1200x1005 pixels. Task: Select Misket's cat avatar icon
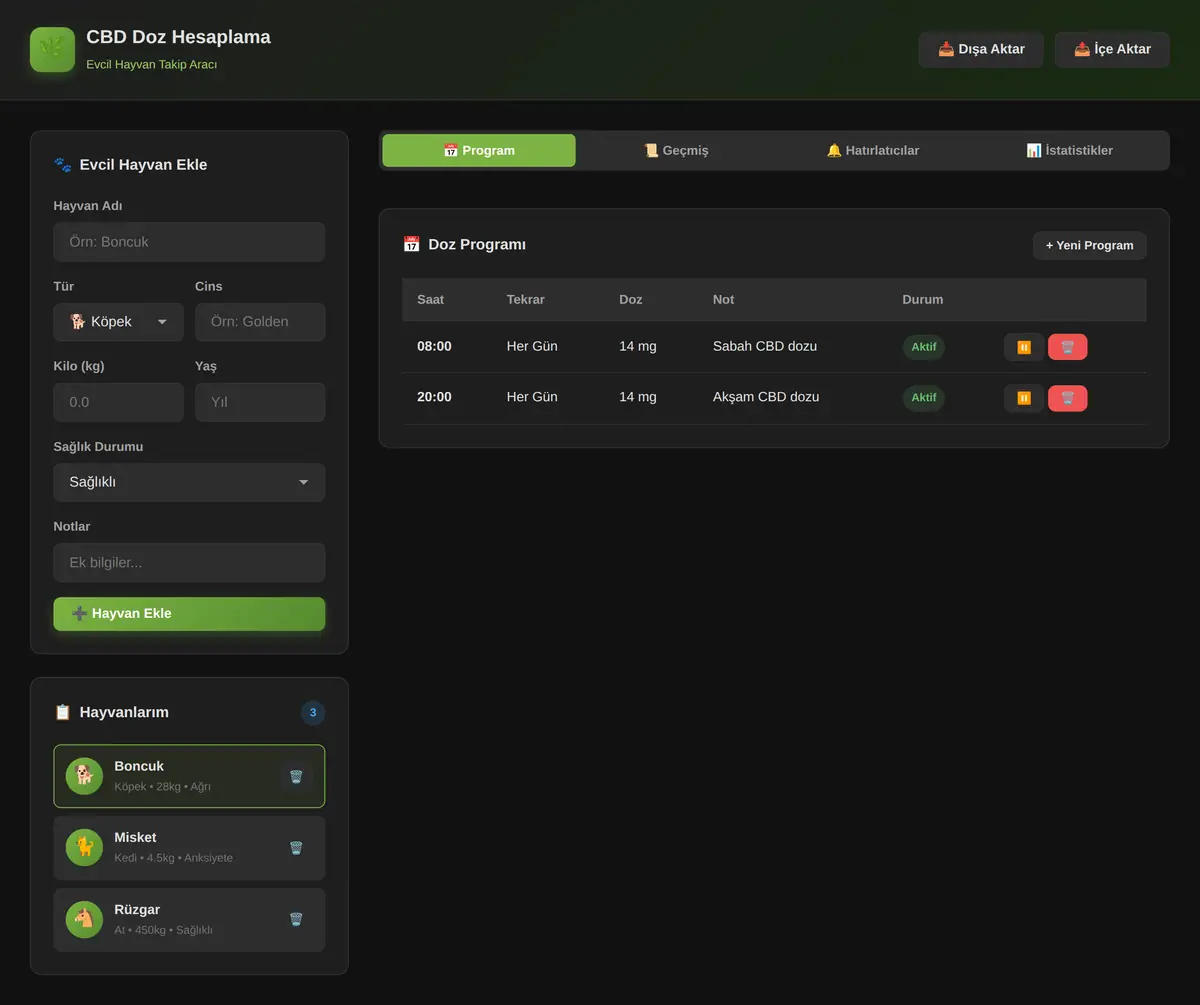pyautogui.click(x=84, y=848)
